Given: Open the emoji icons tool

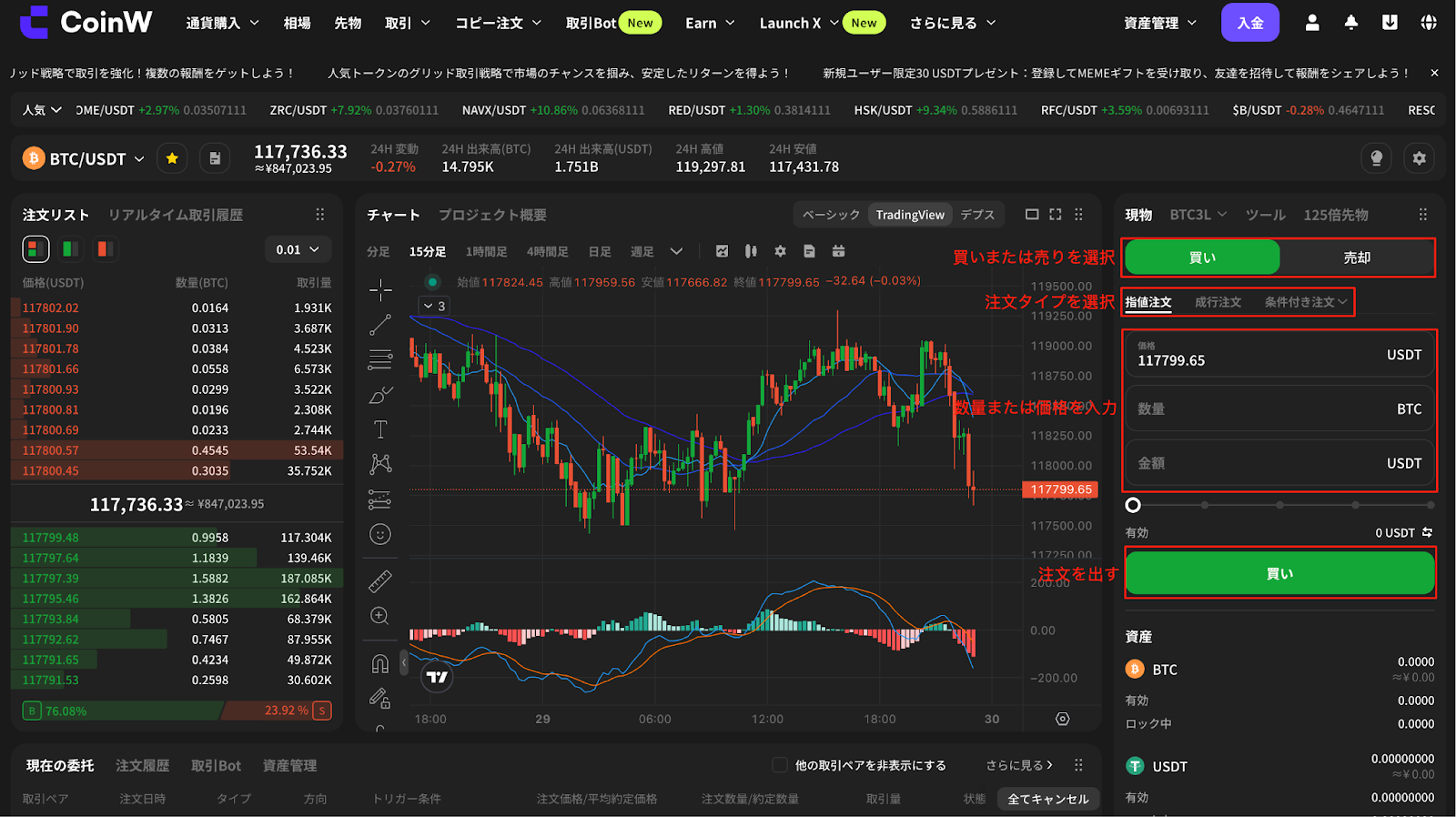Looking at the screenshot, I should click(380, 534).
